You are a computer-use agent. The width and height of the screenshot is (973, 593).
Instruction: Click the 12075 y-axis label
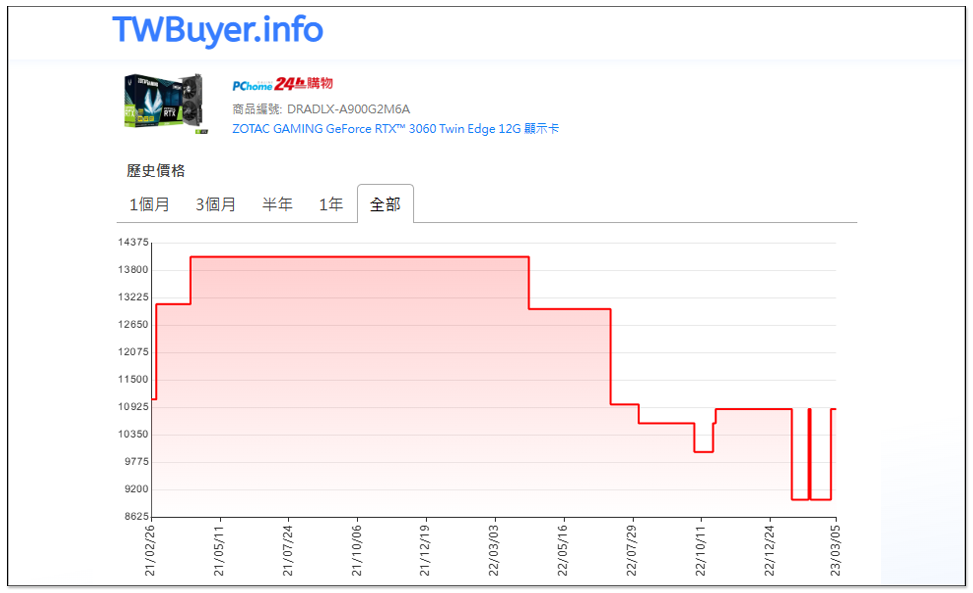(133, 351)
